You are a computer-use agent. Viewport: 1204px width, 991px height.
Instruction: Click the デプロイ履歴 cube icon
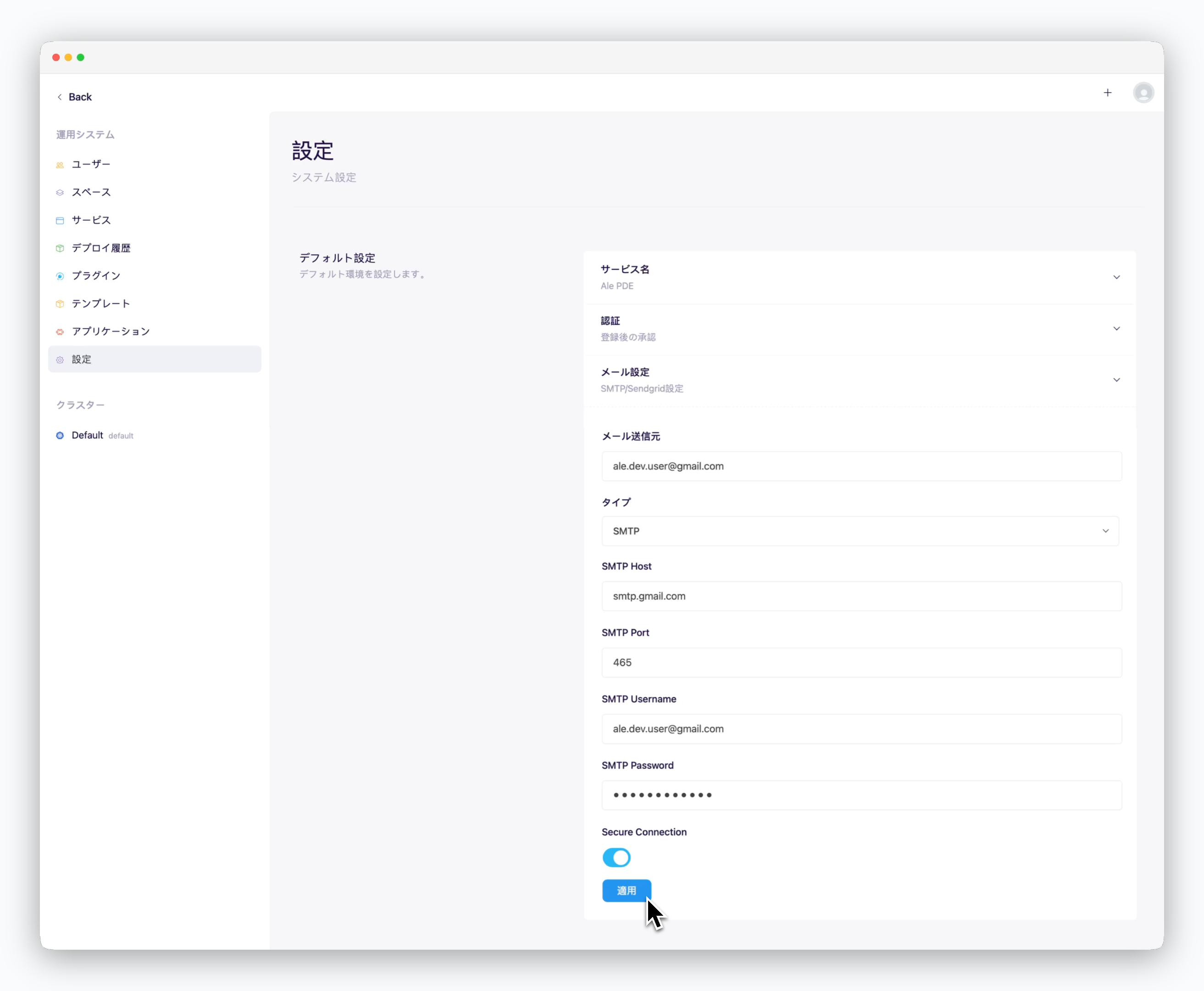point(60,248)
